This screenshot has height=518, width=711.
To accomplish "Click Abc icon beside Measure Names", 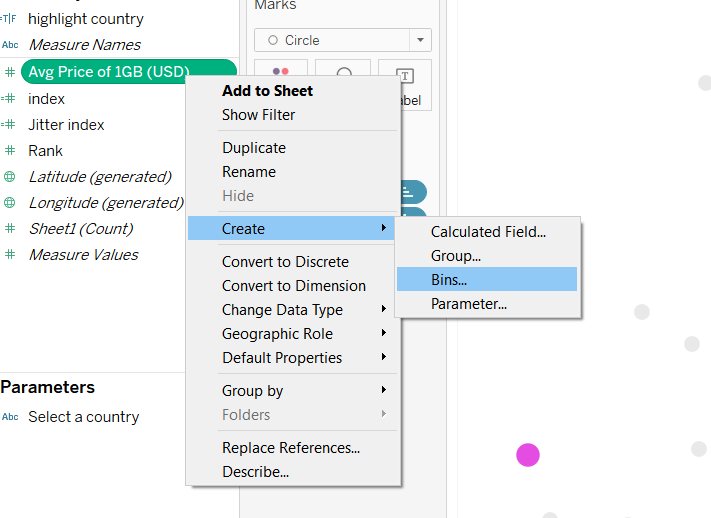I will pyautogui.click(x=10, y=45).
